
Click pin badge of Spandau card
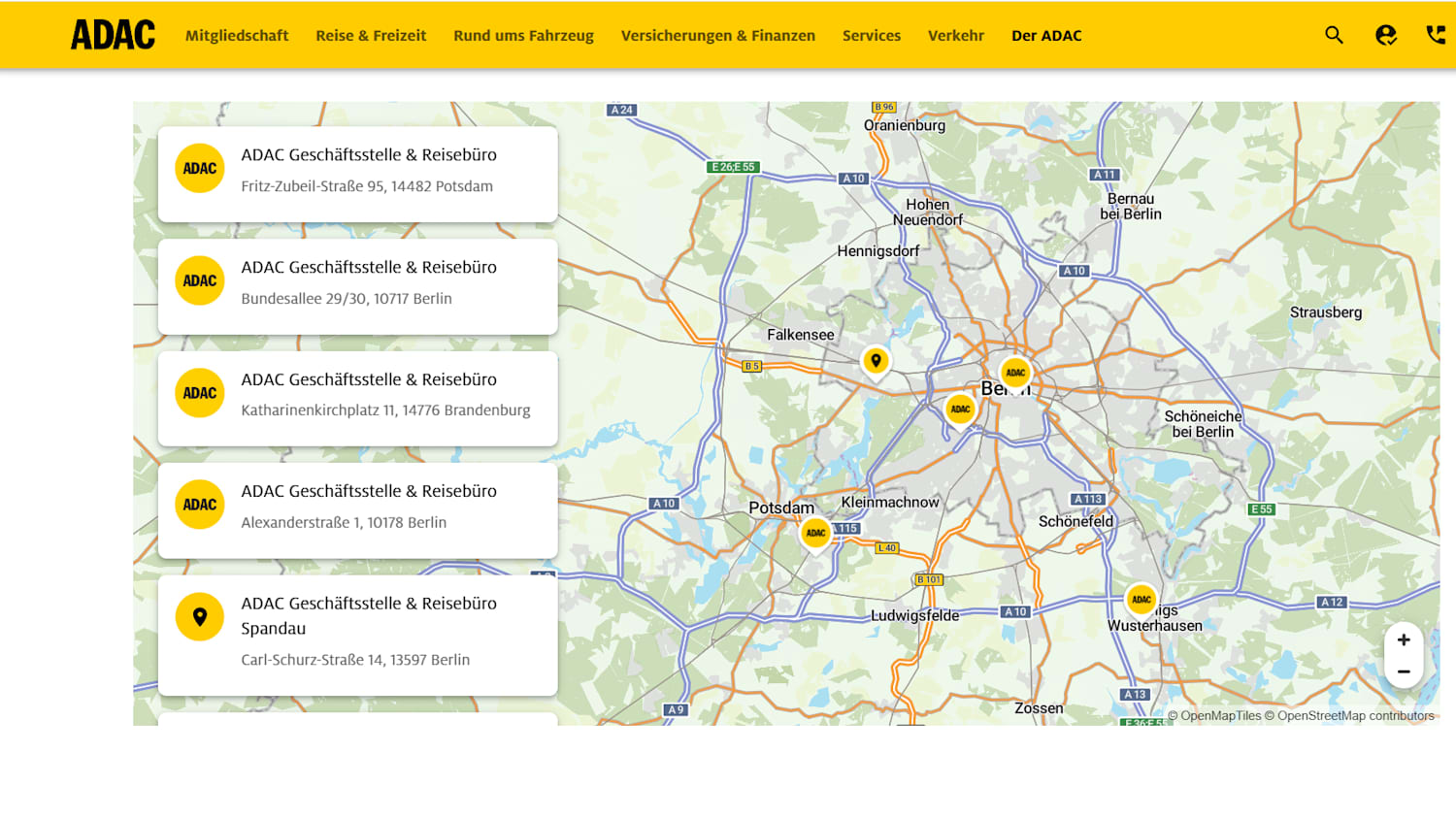200,617
